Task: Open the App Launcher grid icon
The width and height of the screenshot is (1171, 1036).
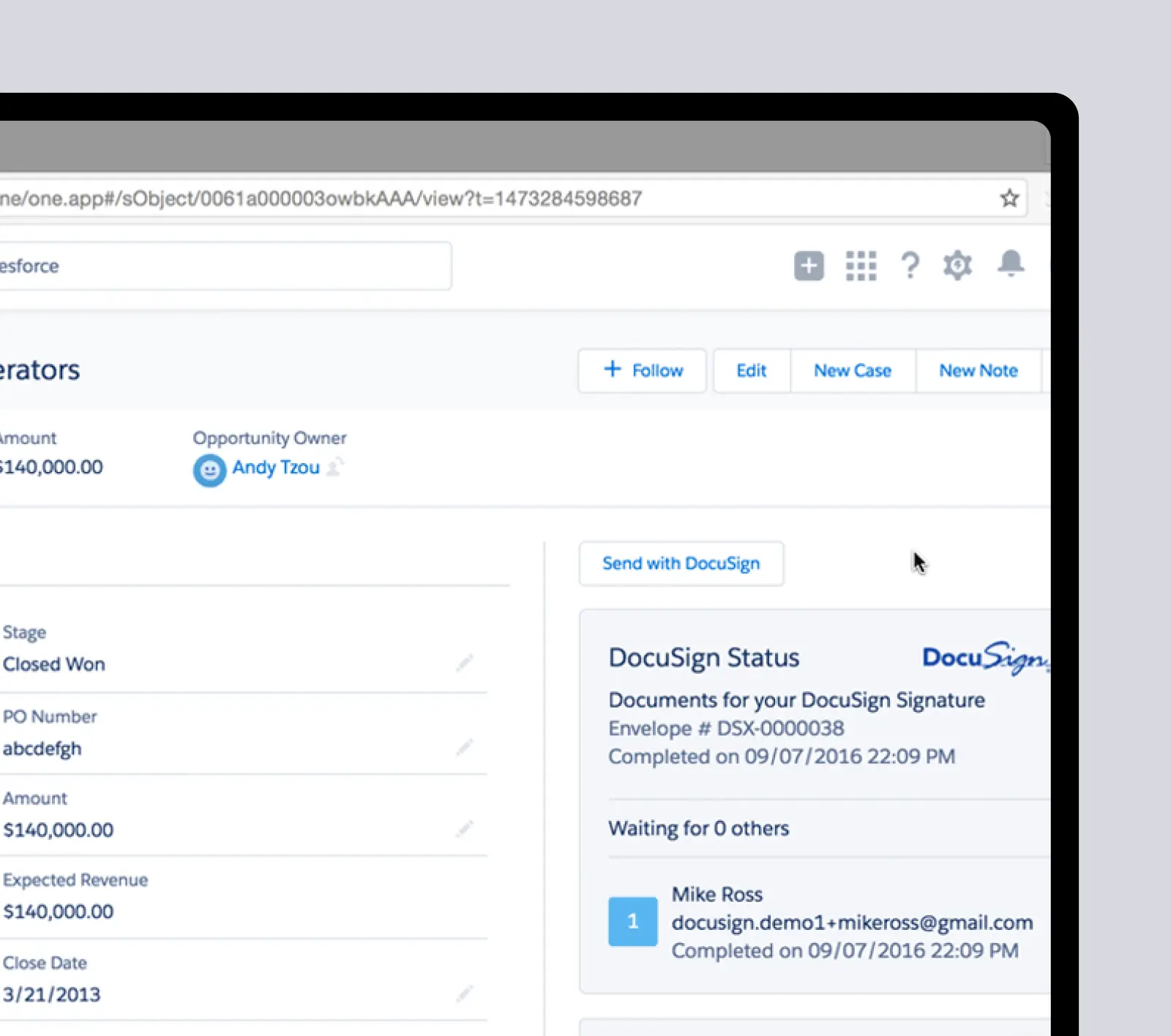Action: (861, 266)
